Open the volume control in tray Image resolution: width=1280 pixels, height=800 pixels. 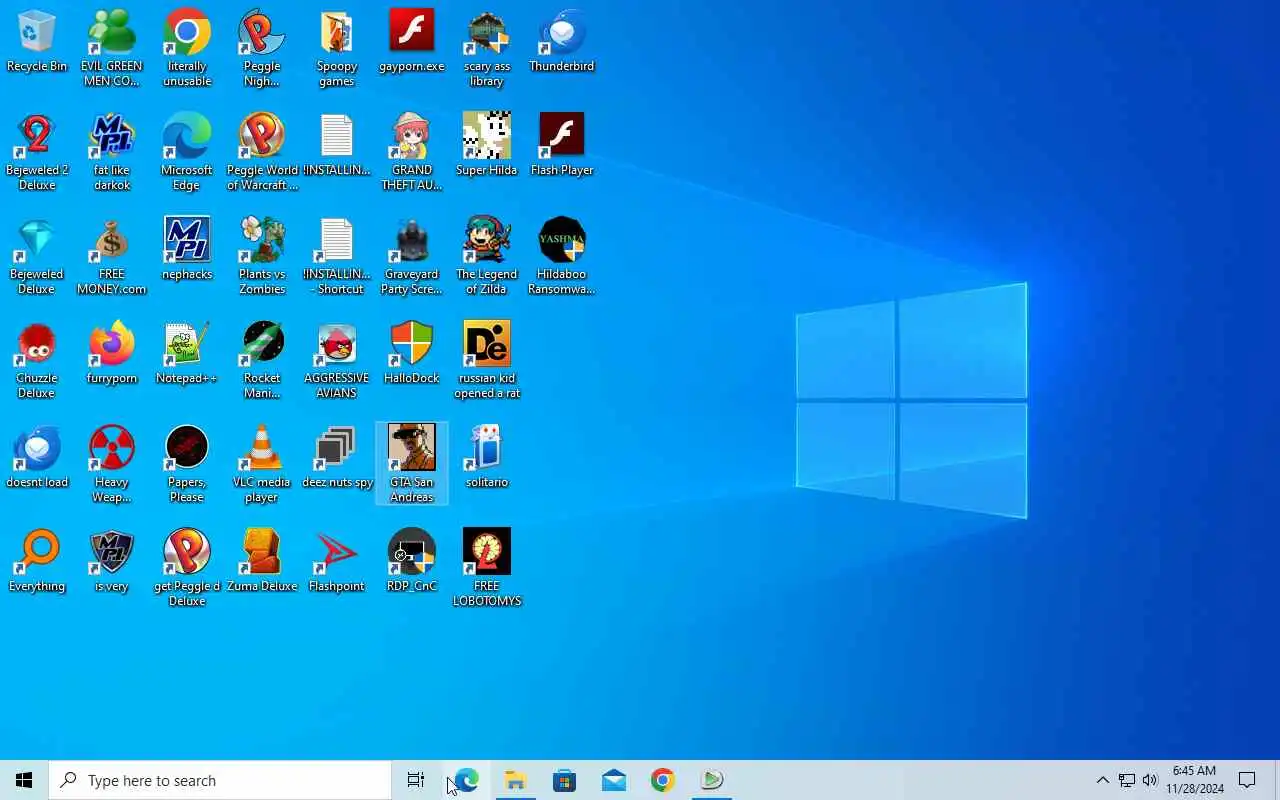[1150, 780]
